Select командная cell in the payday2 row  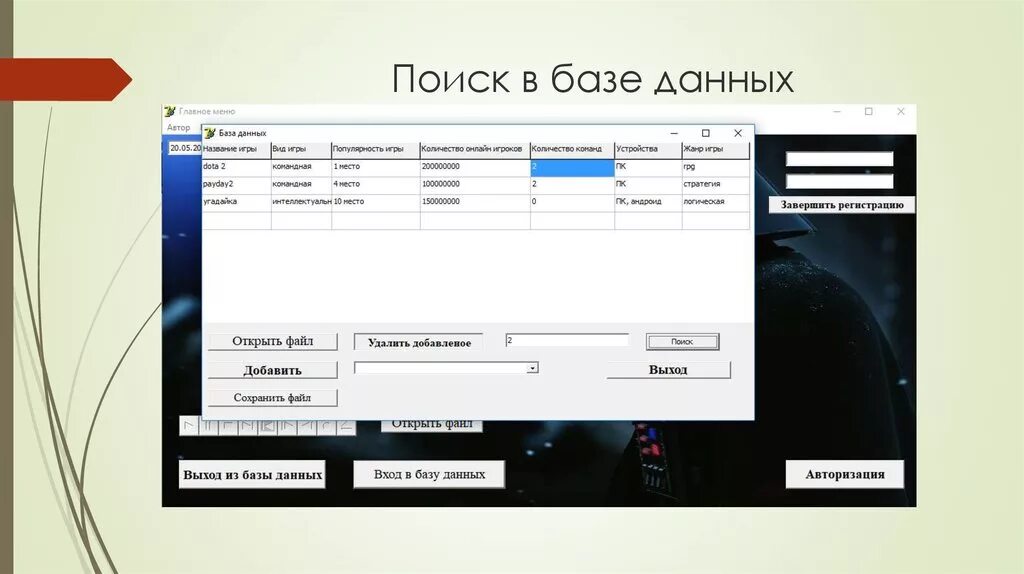tap(301, 185)
